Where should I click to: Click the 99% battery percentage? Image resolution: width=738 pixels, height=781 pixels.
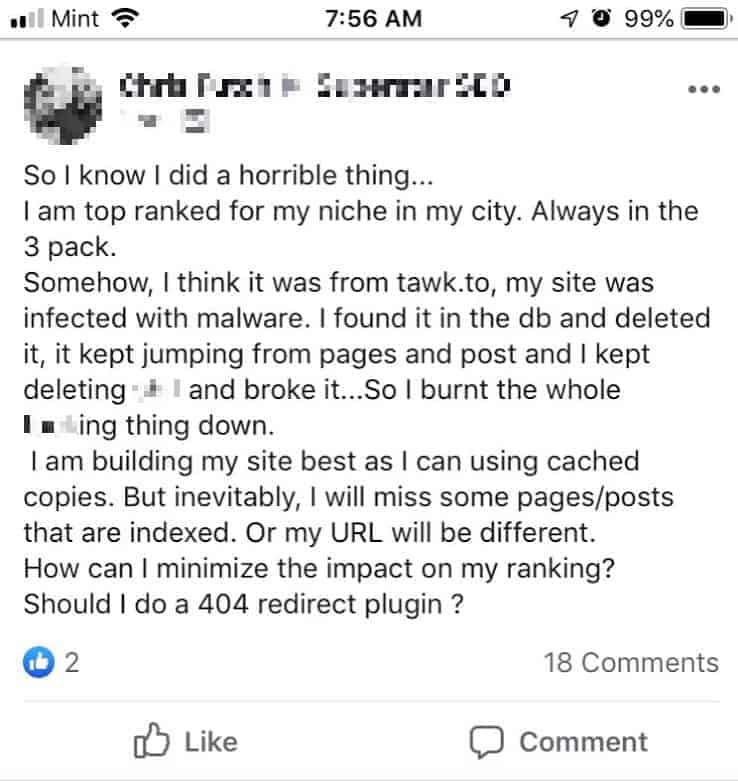(x=650, y=18)
